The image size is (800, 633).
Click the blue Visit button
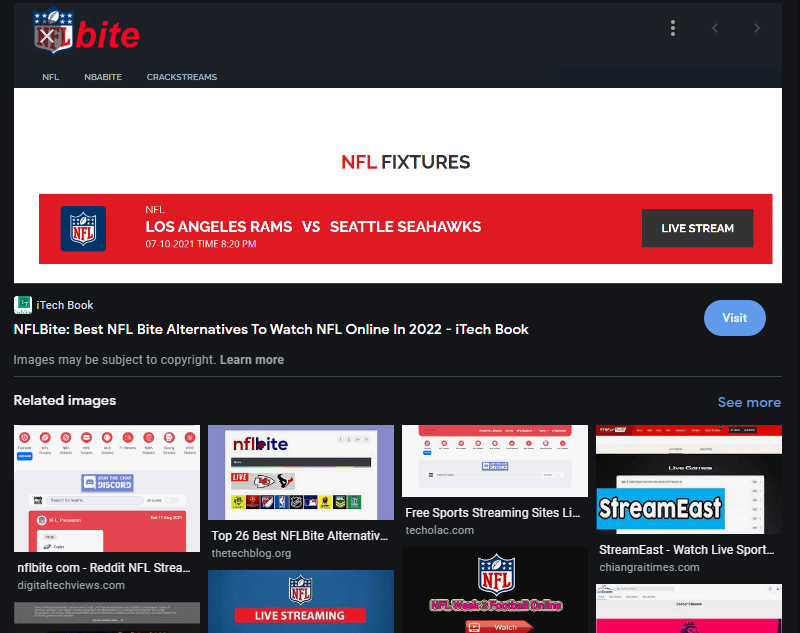pyautogui.click(x=735, y=318)
